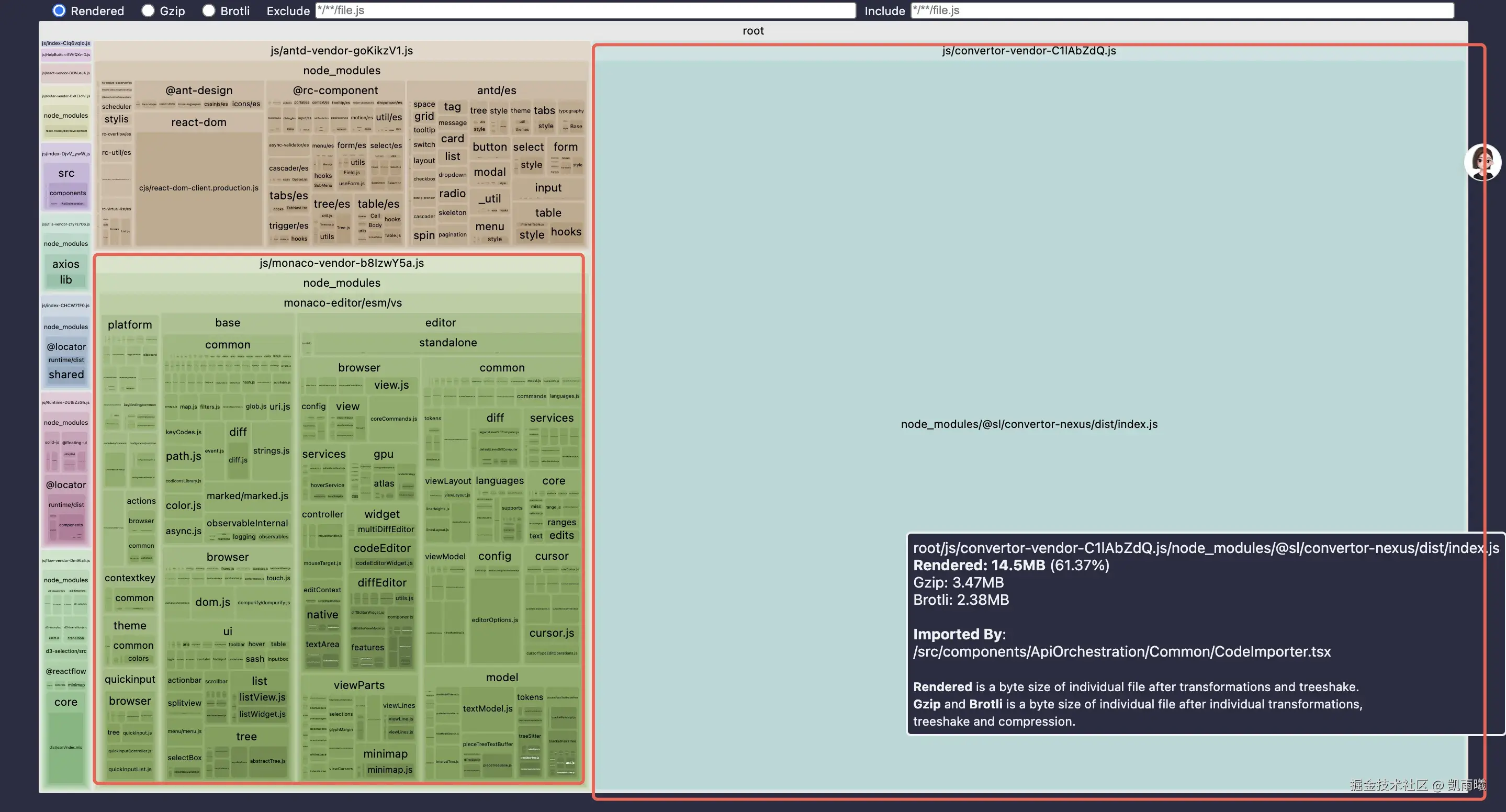Click the user avatar on right edge
1506x812 pixels.
pyautogui.click(x=1482, y=162)
